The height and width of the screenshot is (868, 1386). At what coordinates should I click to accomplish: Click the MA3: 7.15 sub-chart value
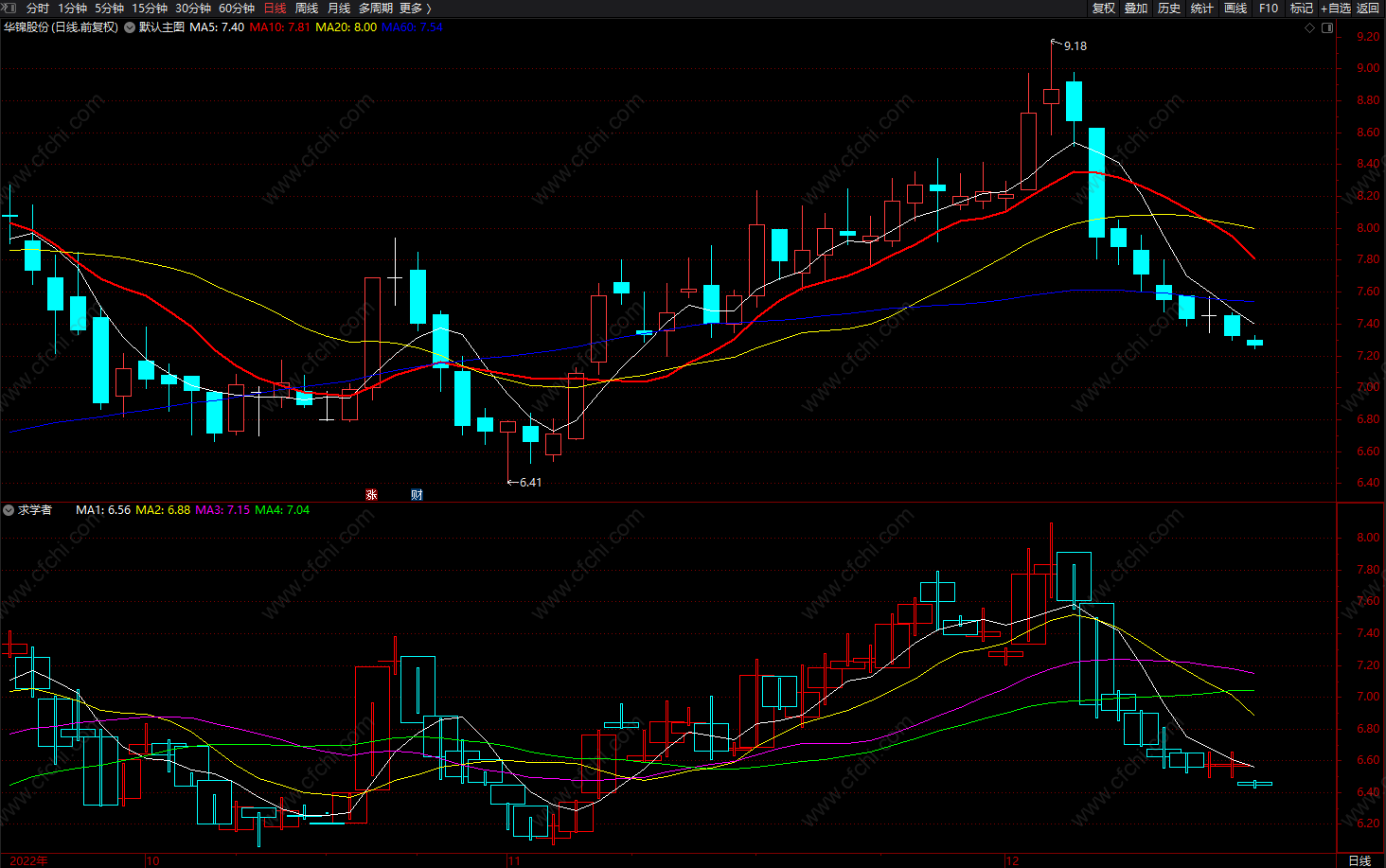(222, 510)
